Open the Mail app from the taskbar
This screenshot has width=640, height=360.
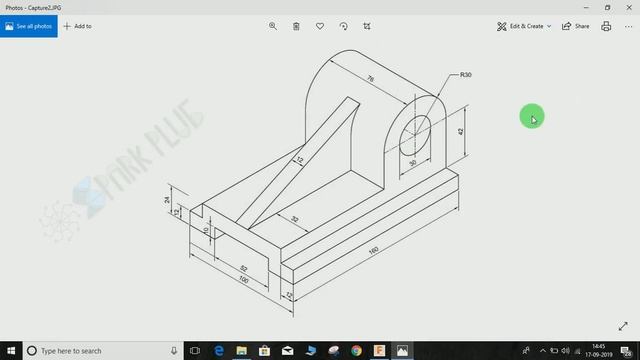click(287, 351)
